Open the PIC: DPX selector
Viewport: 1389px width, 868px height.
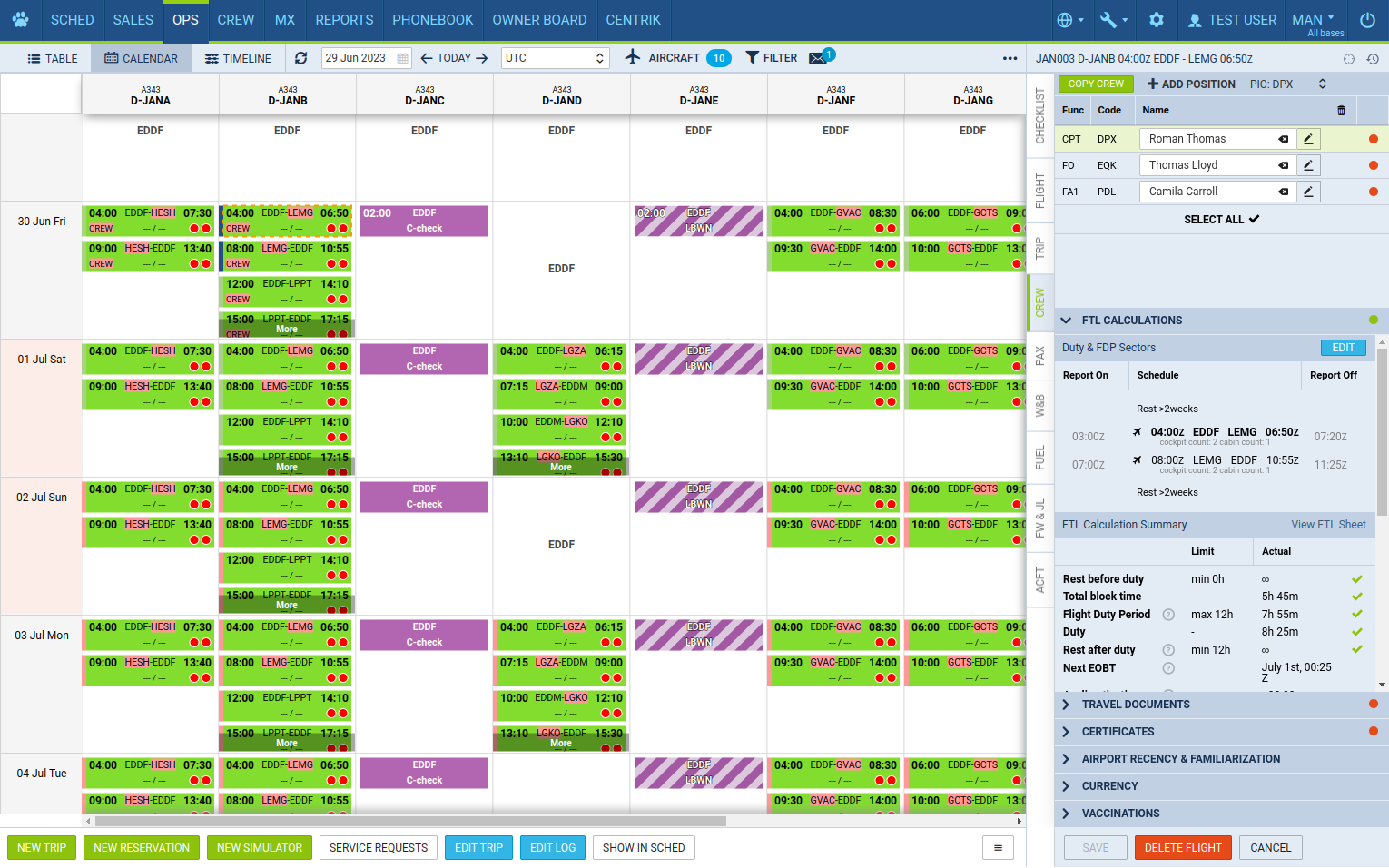pos(1288,84)
